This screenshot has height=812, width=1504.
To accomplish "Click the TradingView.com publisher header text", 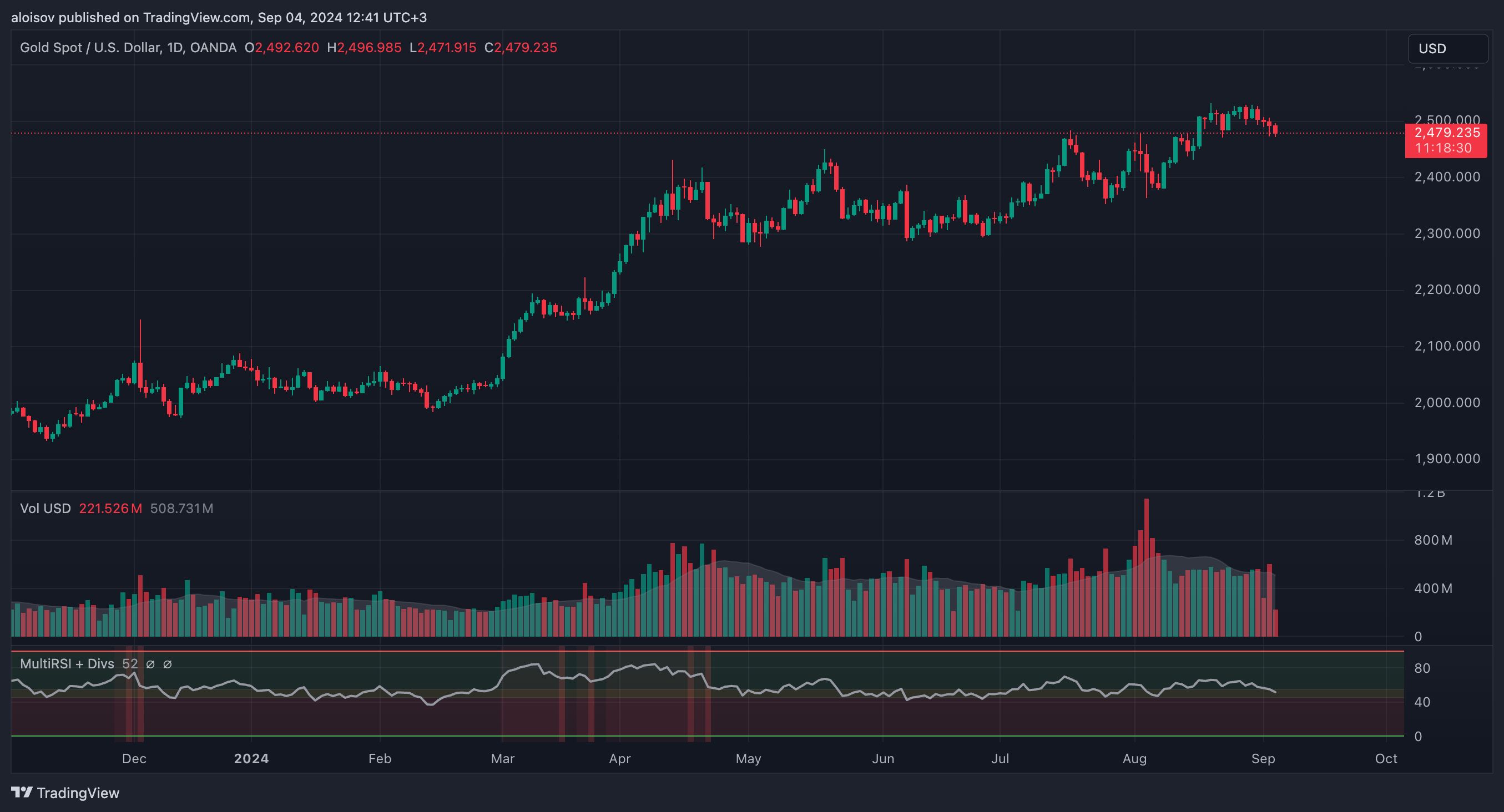I will click(x=196, y=18).
